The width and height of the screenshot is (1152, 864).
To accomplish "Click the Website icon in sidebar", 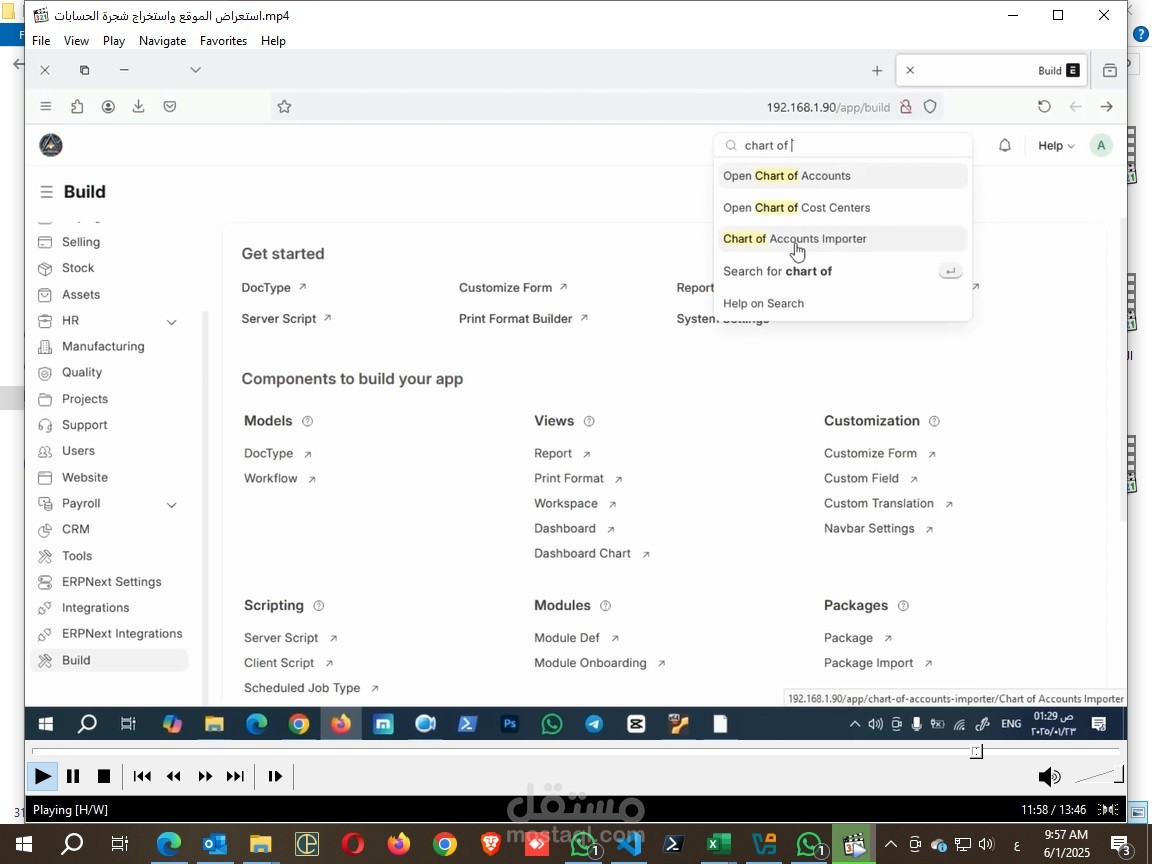I will pos(45,478).
